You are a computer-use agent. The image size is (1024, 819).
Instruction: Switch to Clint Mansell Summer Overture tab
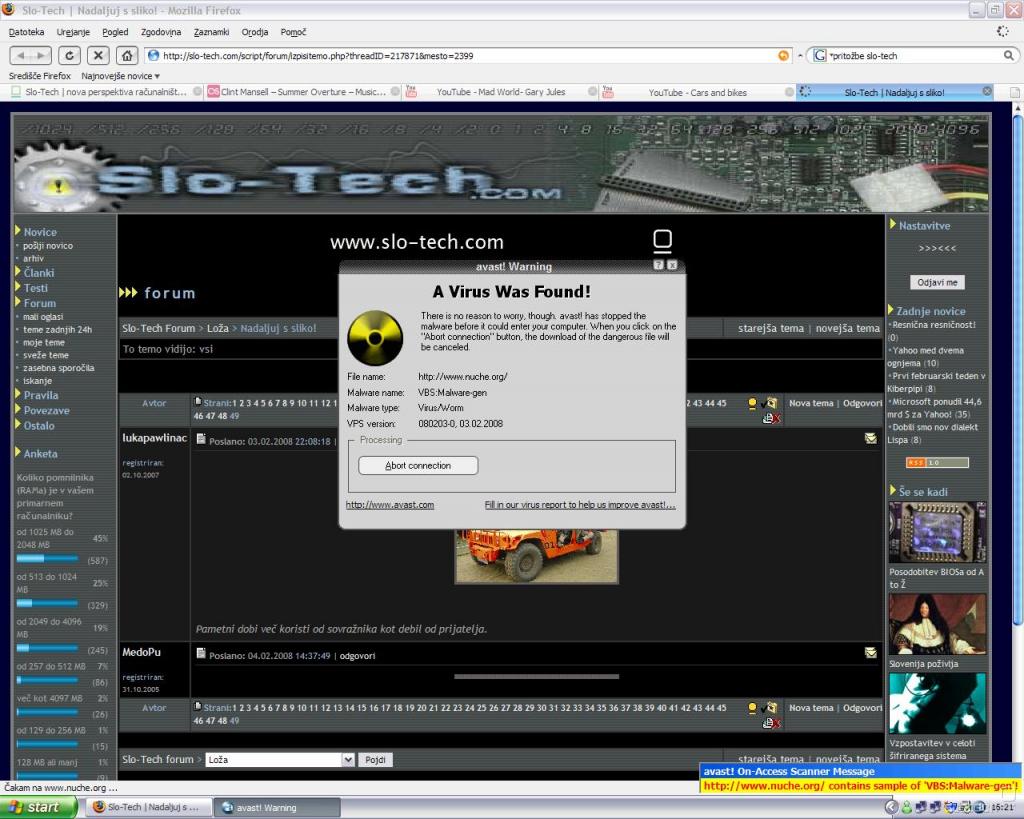[x=302, y=92]
